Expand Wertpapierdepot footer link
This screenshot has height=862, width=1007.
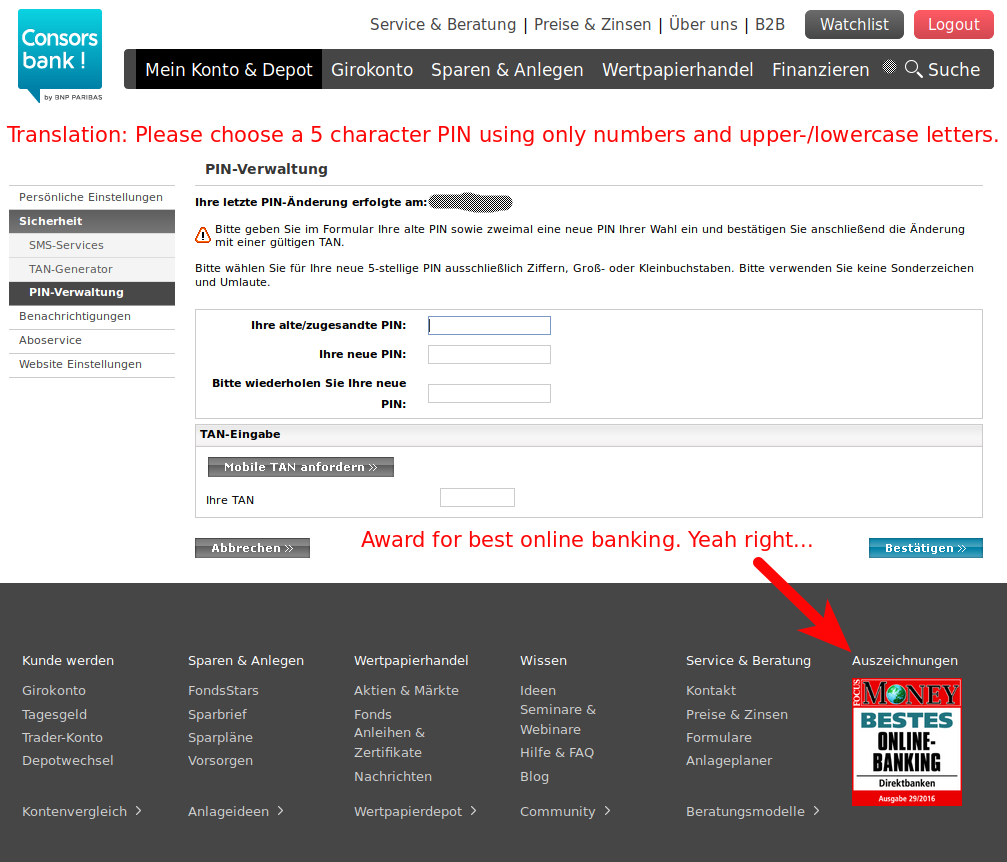(x=415, y=811)
